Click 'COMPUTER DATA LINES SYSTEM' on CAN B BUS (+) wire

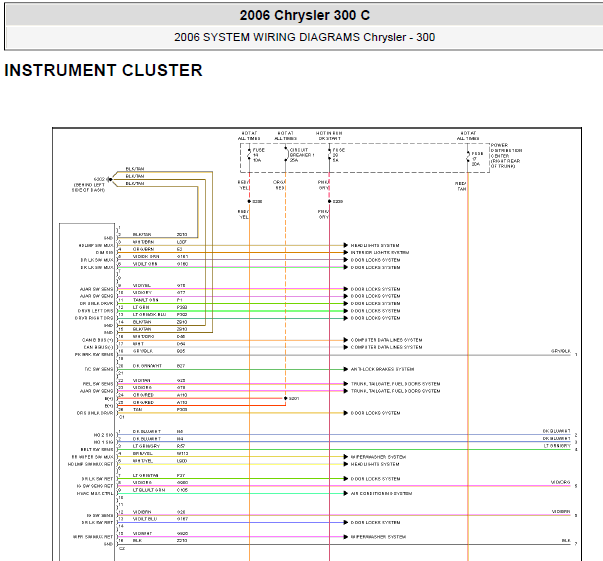coord(386,340)
